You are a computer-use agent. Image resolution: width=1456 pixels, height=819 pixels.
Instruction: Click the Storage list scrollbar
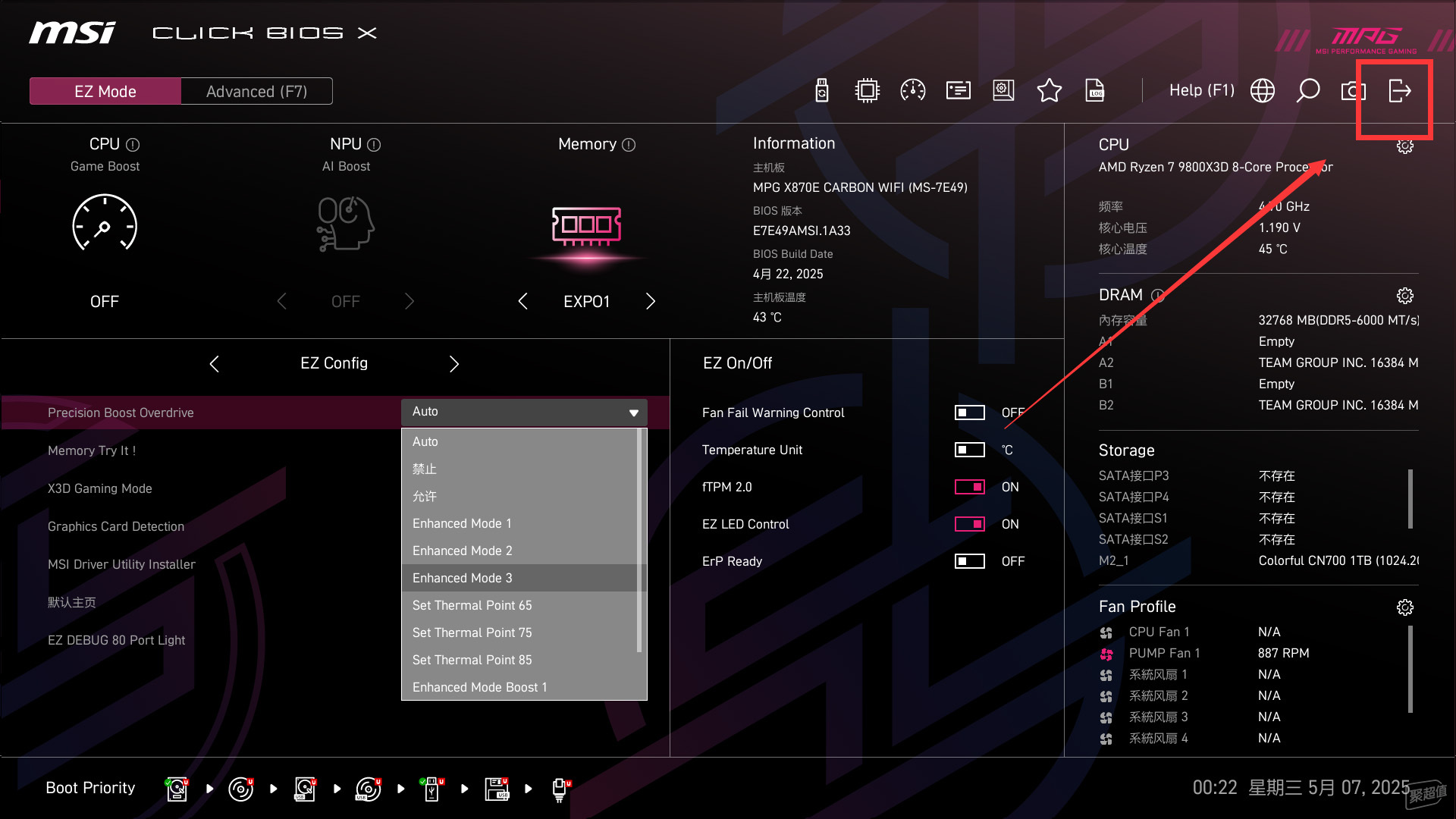pos(1410,499)
